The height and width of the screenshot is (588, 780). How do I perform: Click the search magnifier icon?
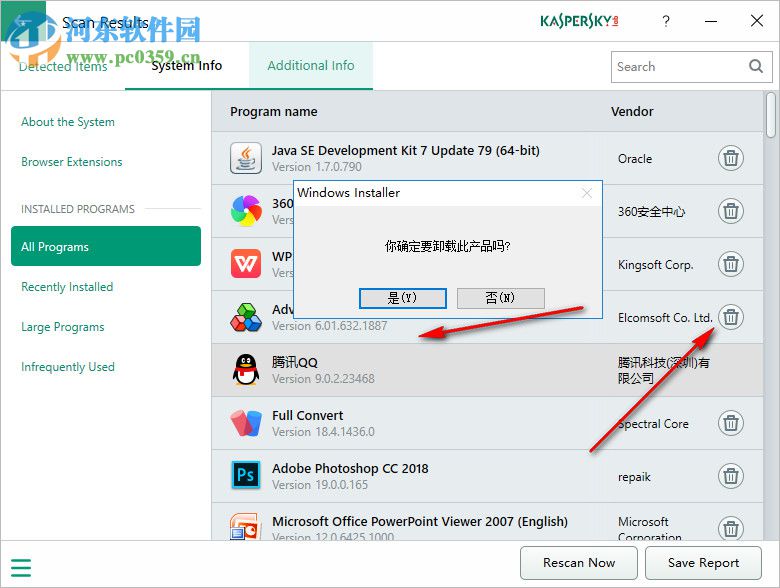[756, 66]
